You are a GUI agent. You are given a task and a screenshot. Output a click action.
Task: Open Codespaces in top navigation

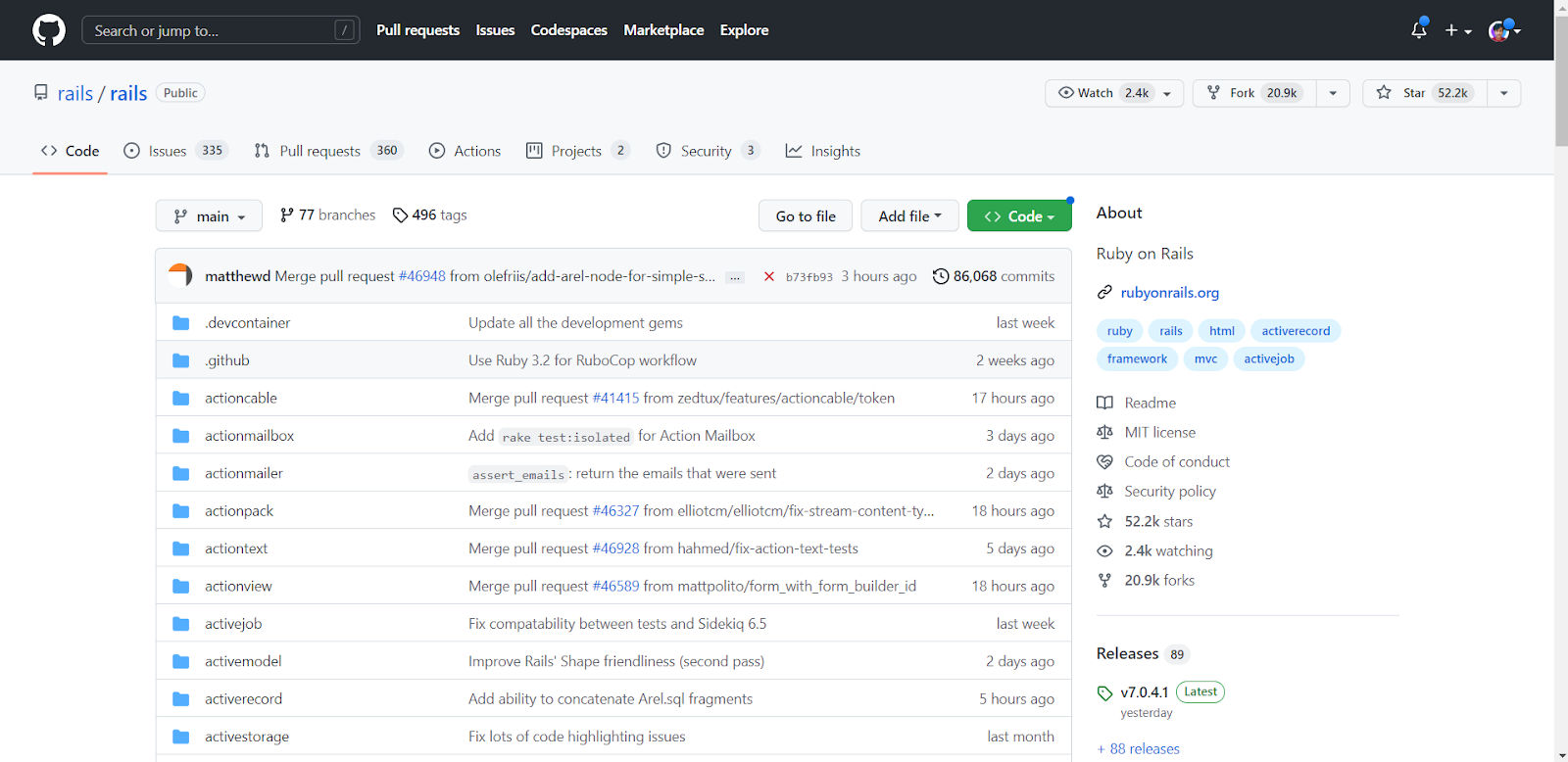[568, 30]
